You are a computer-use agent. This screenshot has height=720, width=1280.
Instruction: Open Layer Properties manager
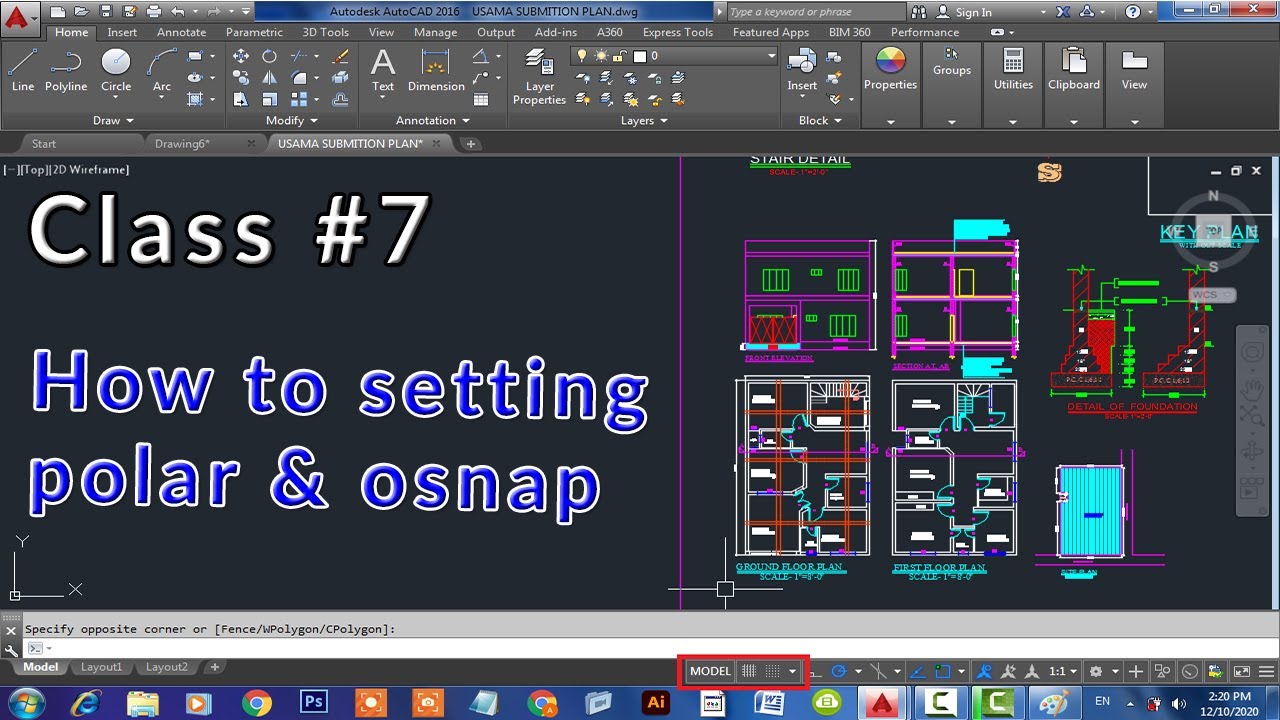(x=540, y=78)
